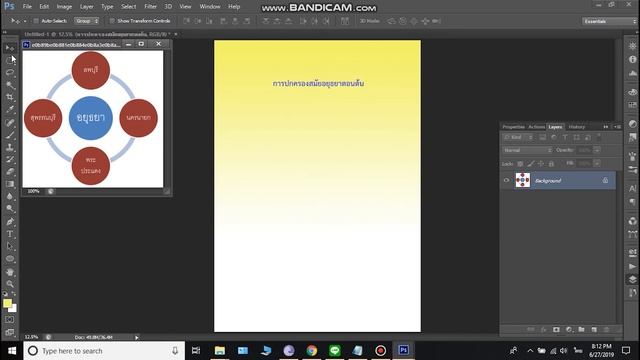Select the Horizontal Type tool
This screenshot has height=360, width=640.
[10, 234]
